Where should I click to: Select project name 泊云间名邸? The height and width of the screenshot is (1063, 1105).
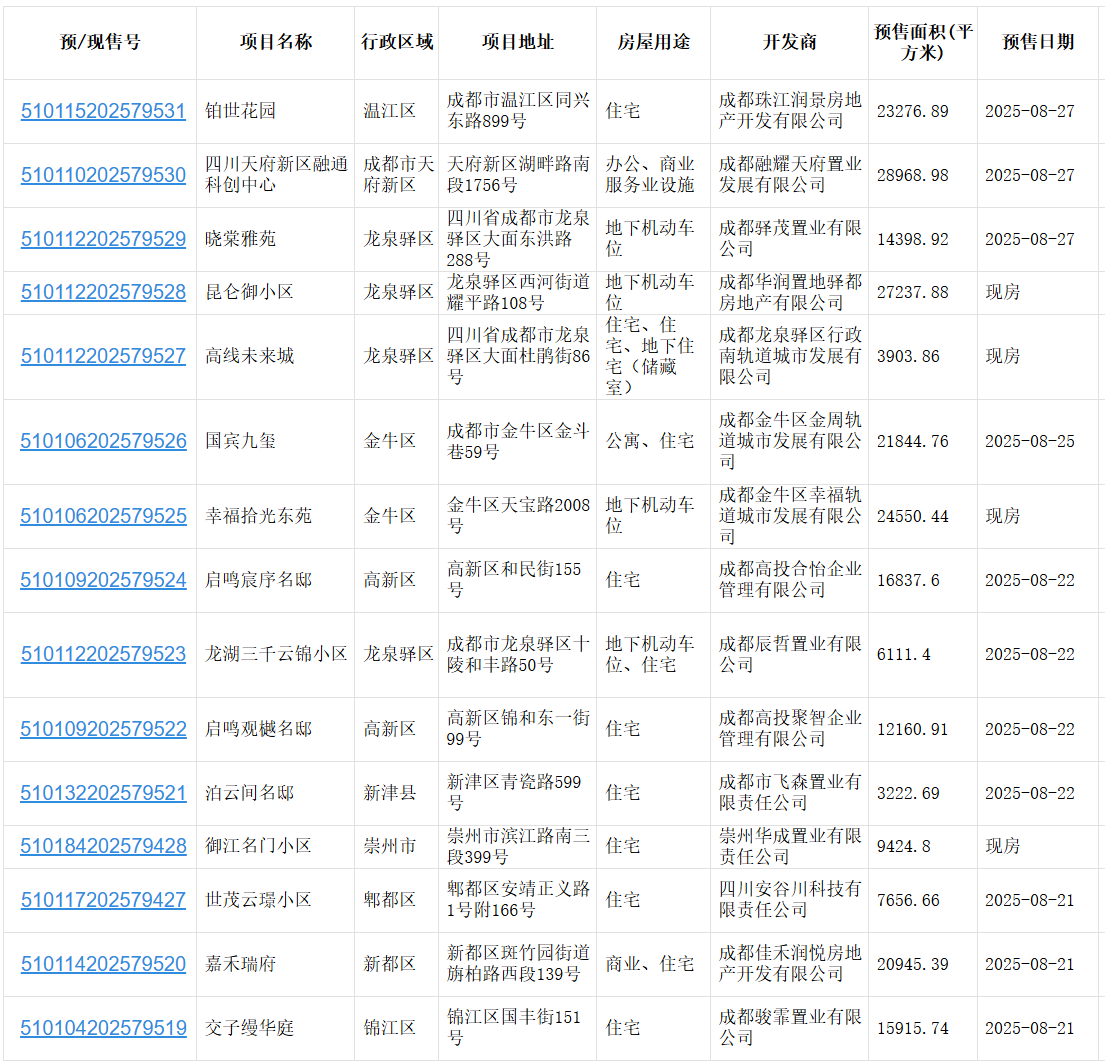tap(249, 793)
